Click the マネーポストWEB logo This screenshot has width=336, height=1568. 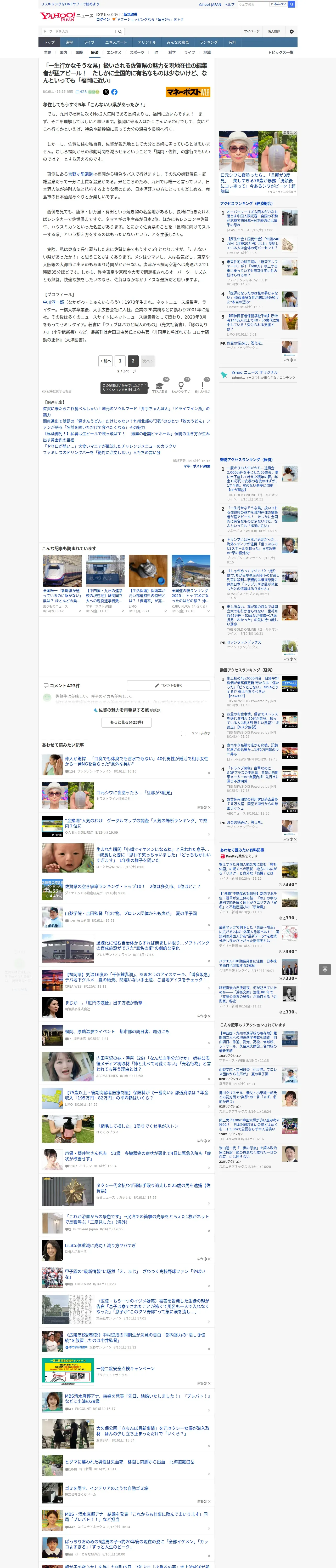click(188, 92)
